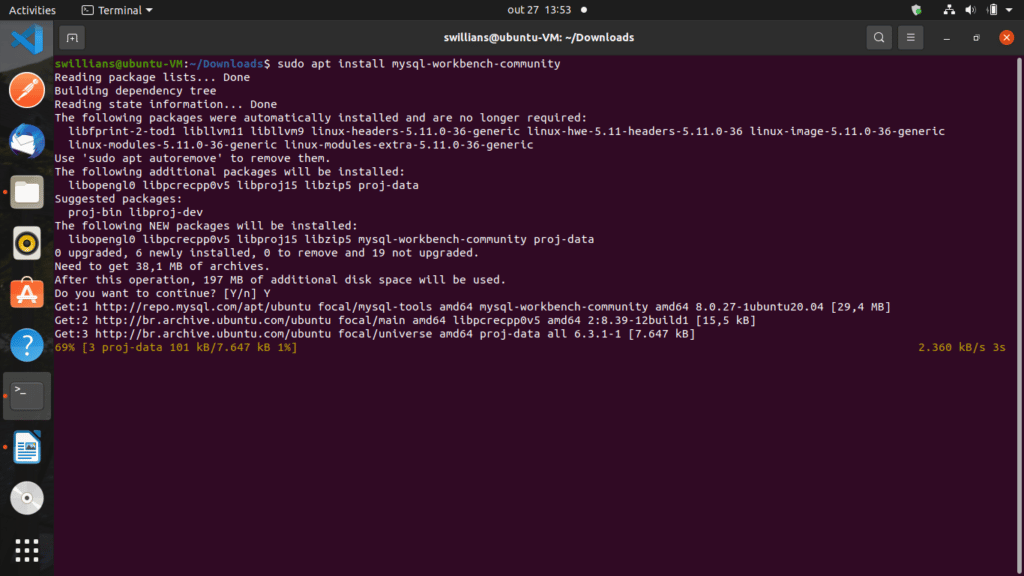Click the shield security tray icon

point(916,10)
